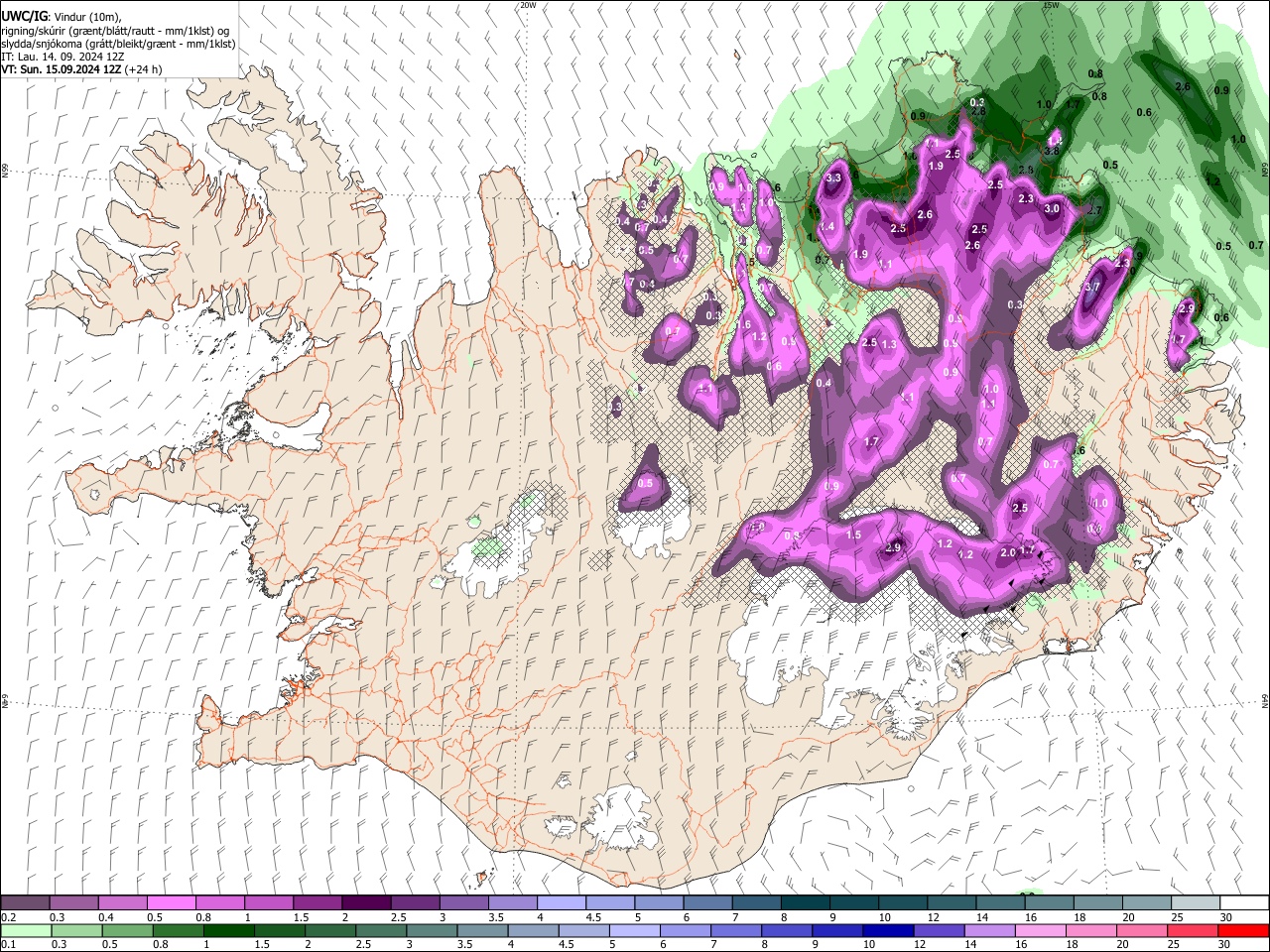Image resolution: width=1270 pixels, height=952 pixels.
Task: Pick the 7 blue swatch in lower legend row
Action: (x=734, y=931)
